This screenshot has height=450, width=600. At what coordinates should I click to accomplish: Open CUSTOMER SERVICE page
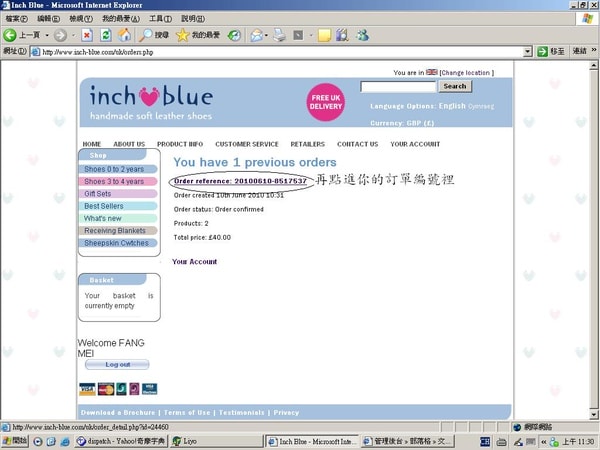pyautogui.click(x=247, y=144)
